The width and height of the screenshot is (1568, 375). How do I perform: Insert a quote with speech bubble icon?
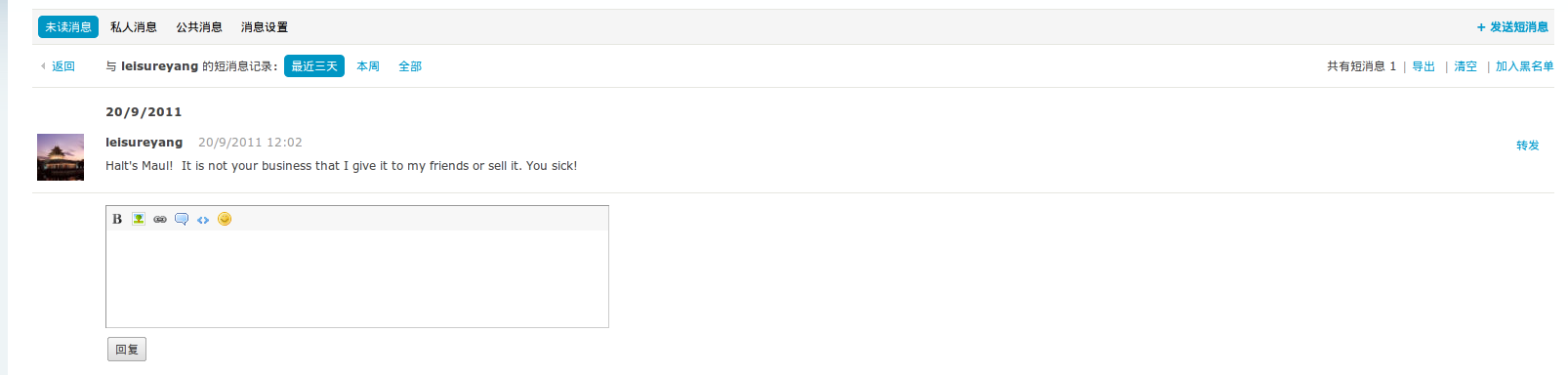pos(182,219)
